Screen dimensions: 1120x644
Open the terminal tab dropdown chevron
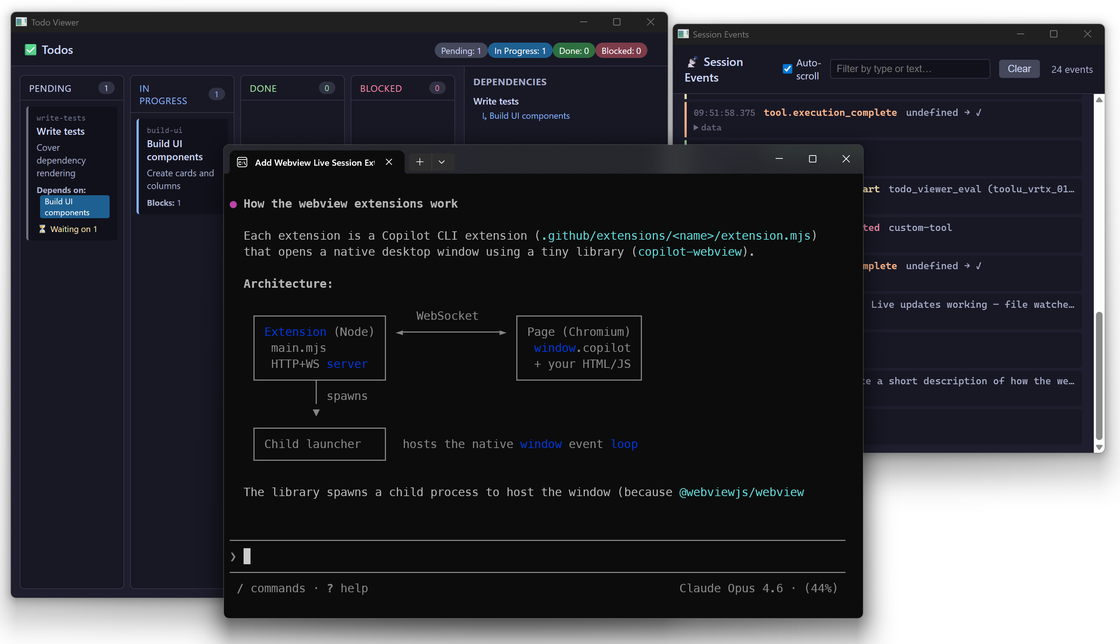[x=441, y=162]
